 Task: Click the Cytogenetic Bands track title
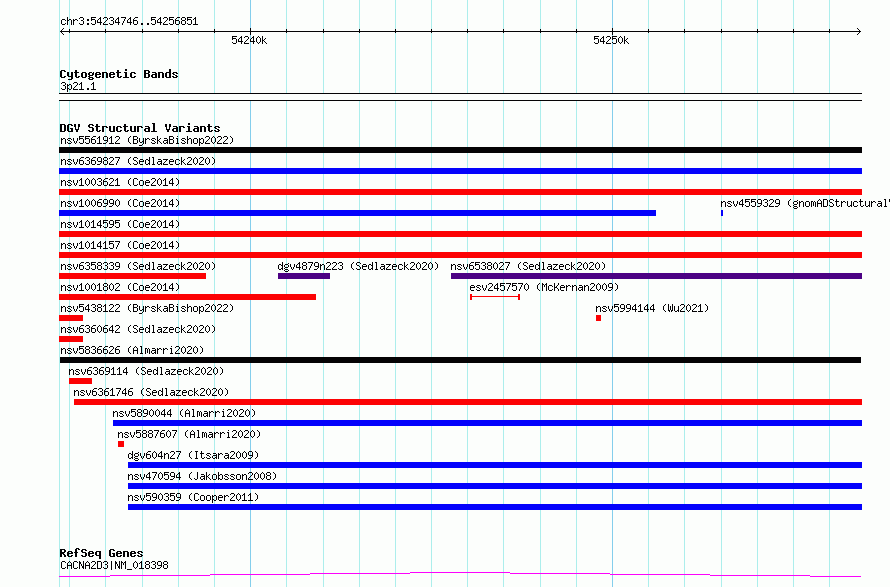(119, 74)
